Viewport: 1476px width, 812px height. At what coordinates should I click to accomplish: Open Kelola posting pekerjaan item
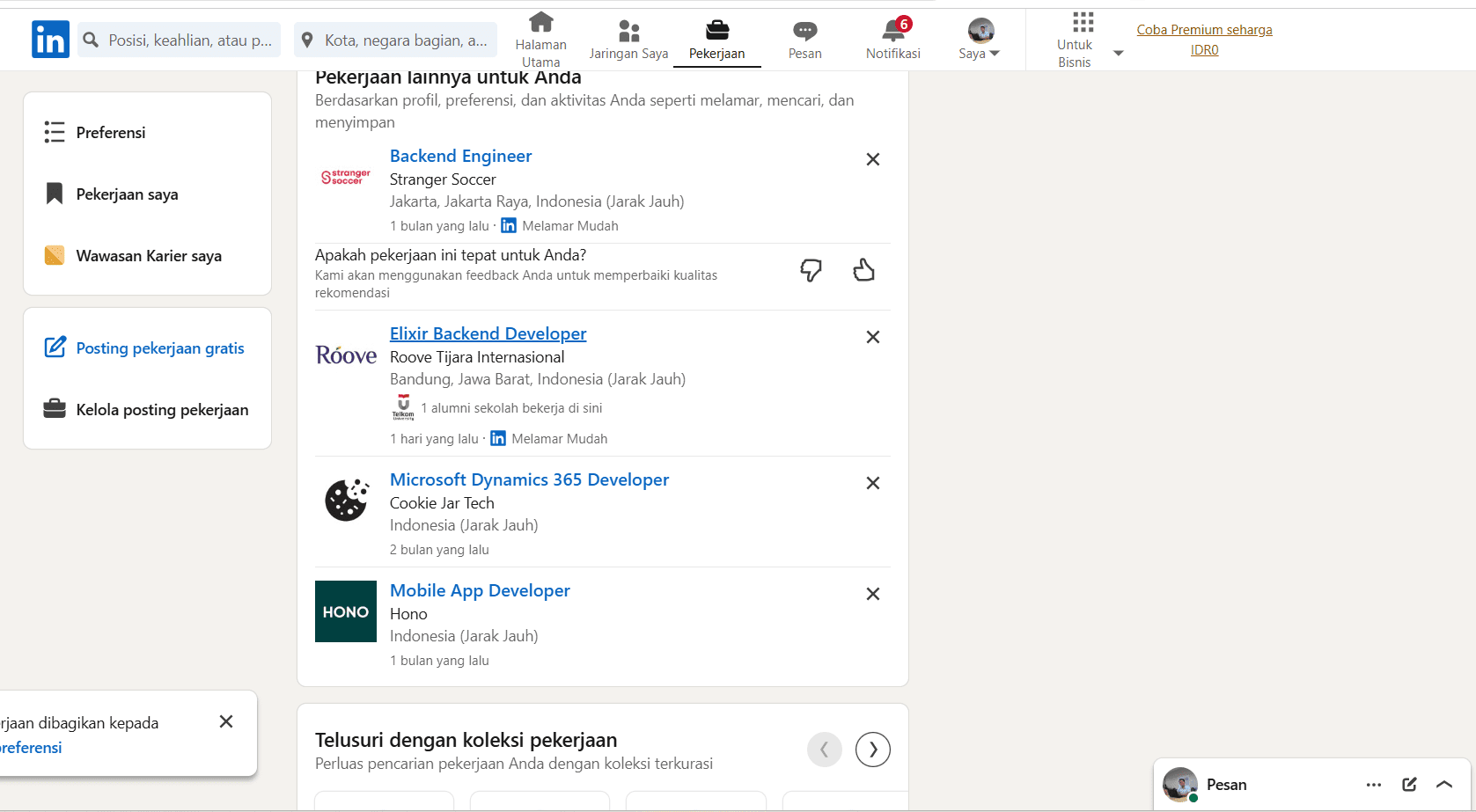click(146, 410)
